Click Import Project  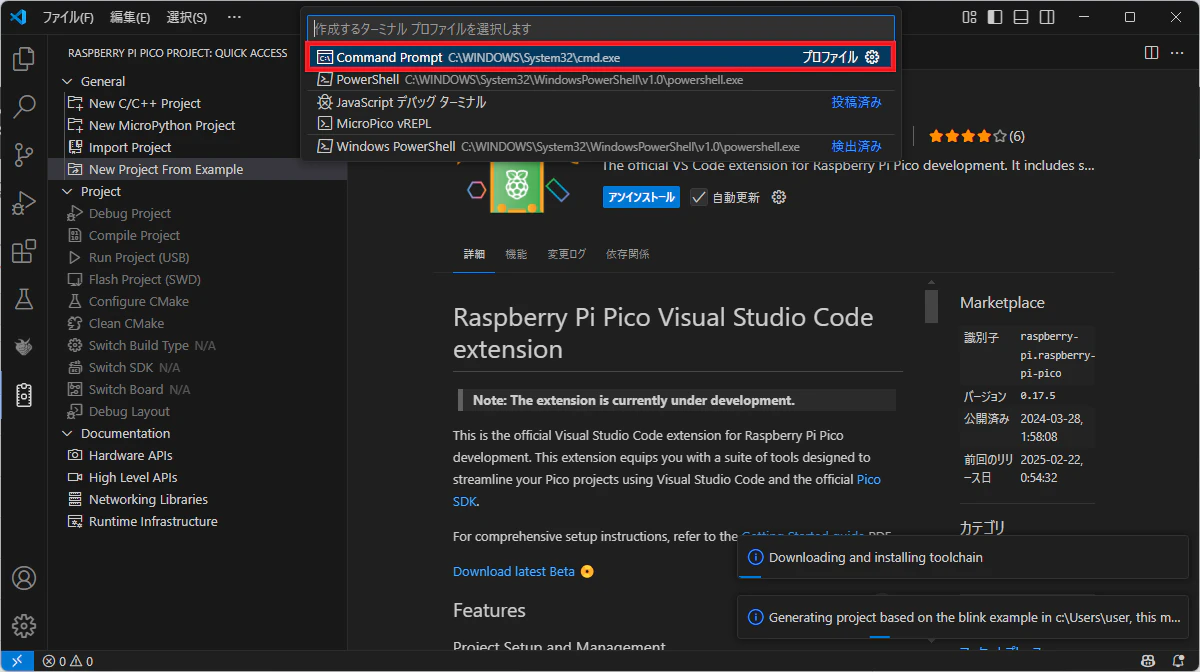[130, 147]
